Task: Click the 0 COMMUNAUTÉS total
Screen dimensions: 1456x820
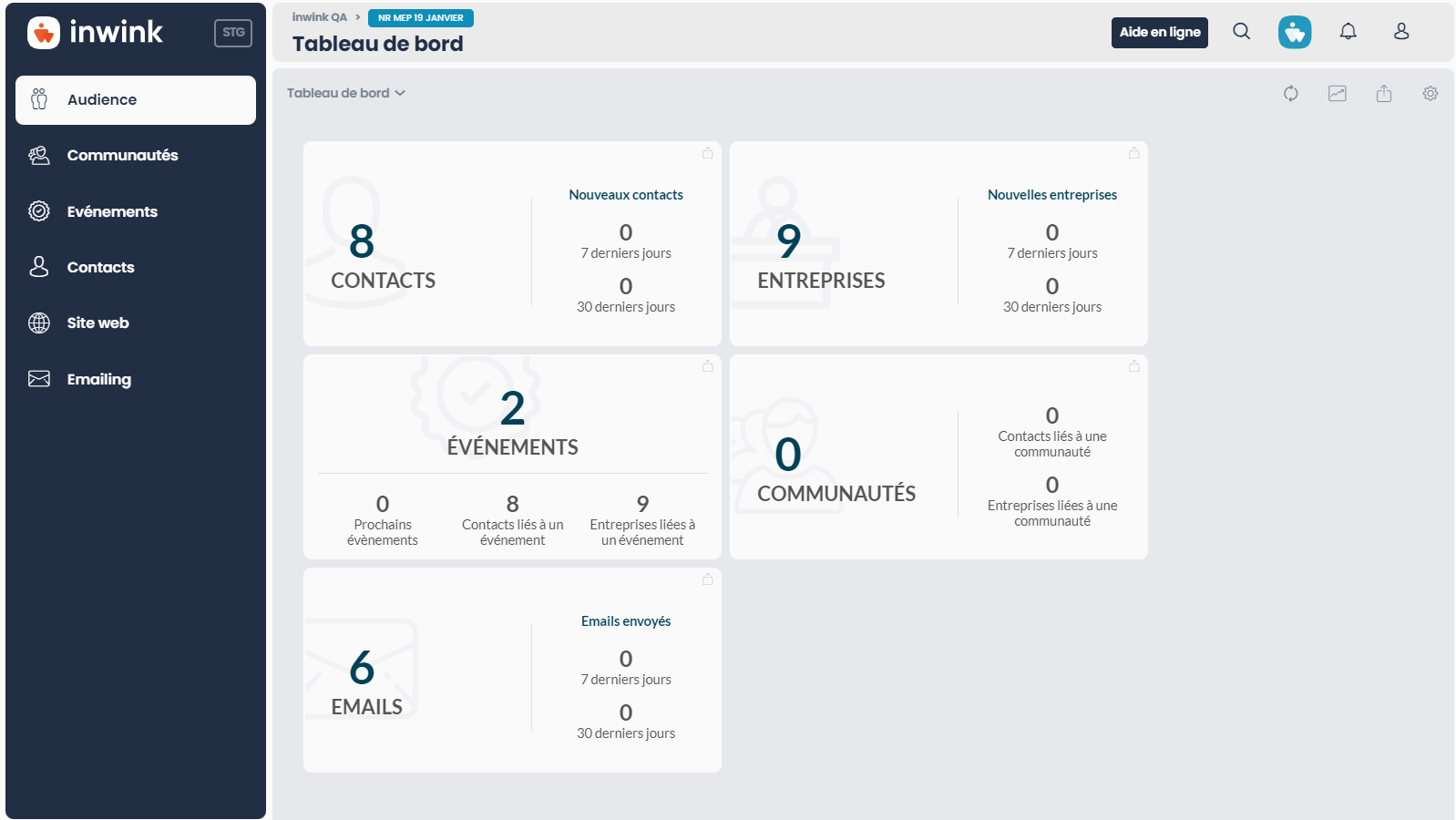Action: pyautogui.click(x=836, y=469)
